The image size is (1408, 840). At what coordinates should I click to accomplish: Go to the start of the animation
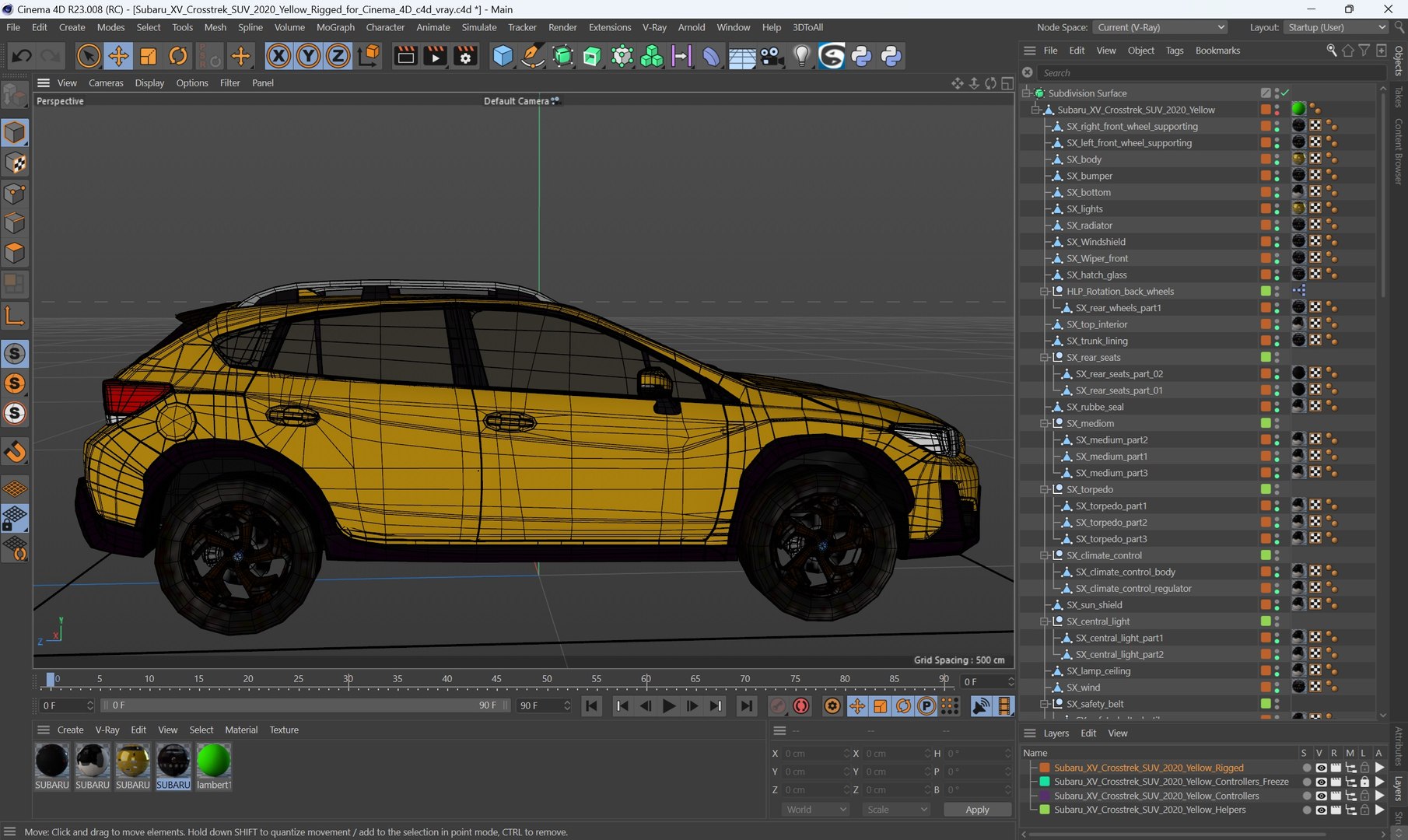coord(592,706)
